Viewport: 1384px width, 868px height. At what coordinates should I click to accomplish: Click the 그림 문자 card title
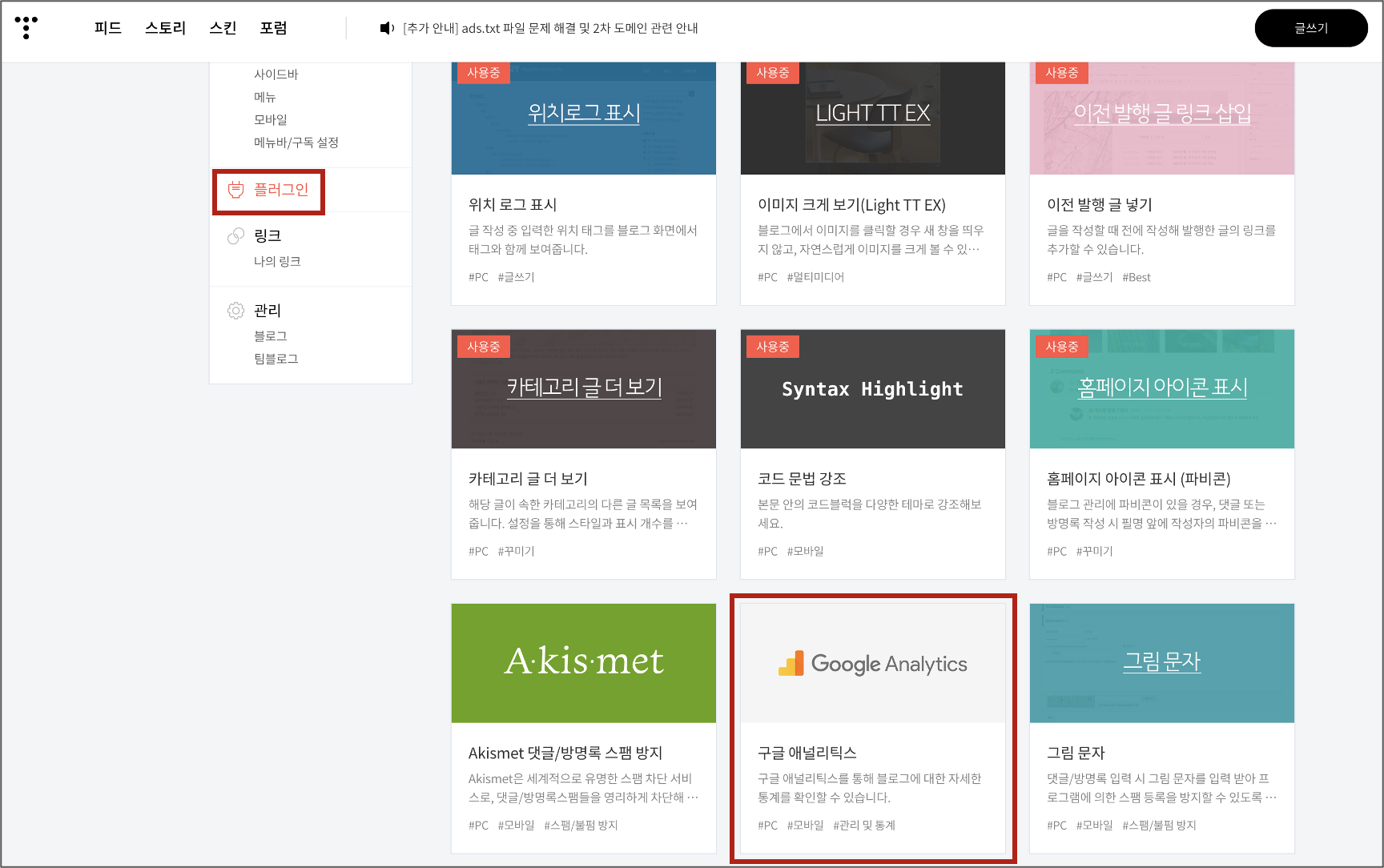click(1076, 753)
